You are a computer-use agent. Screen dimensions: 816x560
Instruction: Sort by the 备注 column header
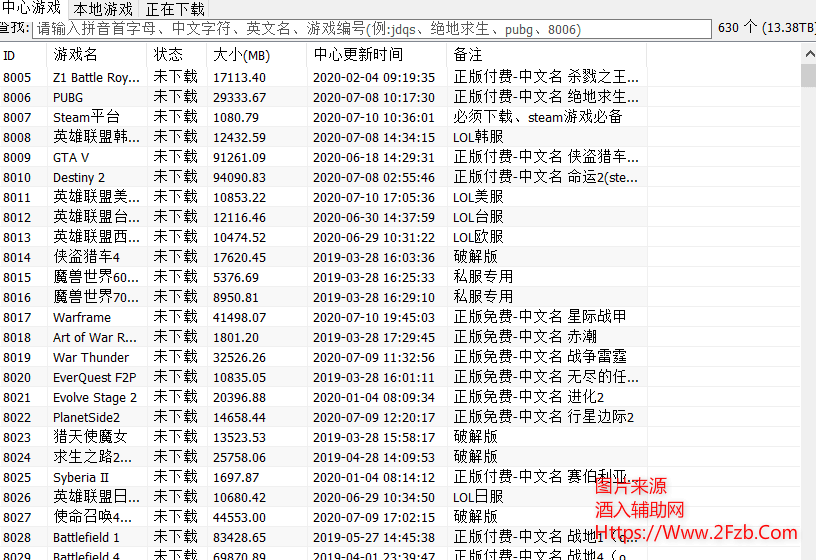click(546, 55)
